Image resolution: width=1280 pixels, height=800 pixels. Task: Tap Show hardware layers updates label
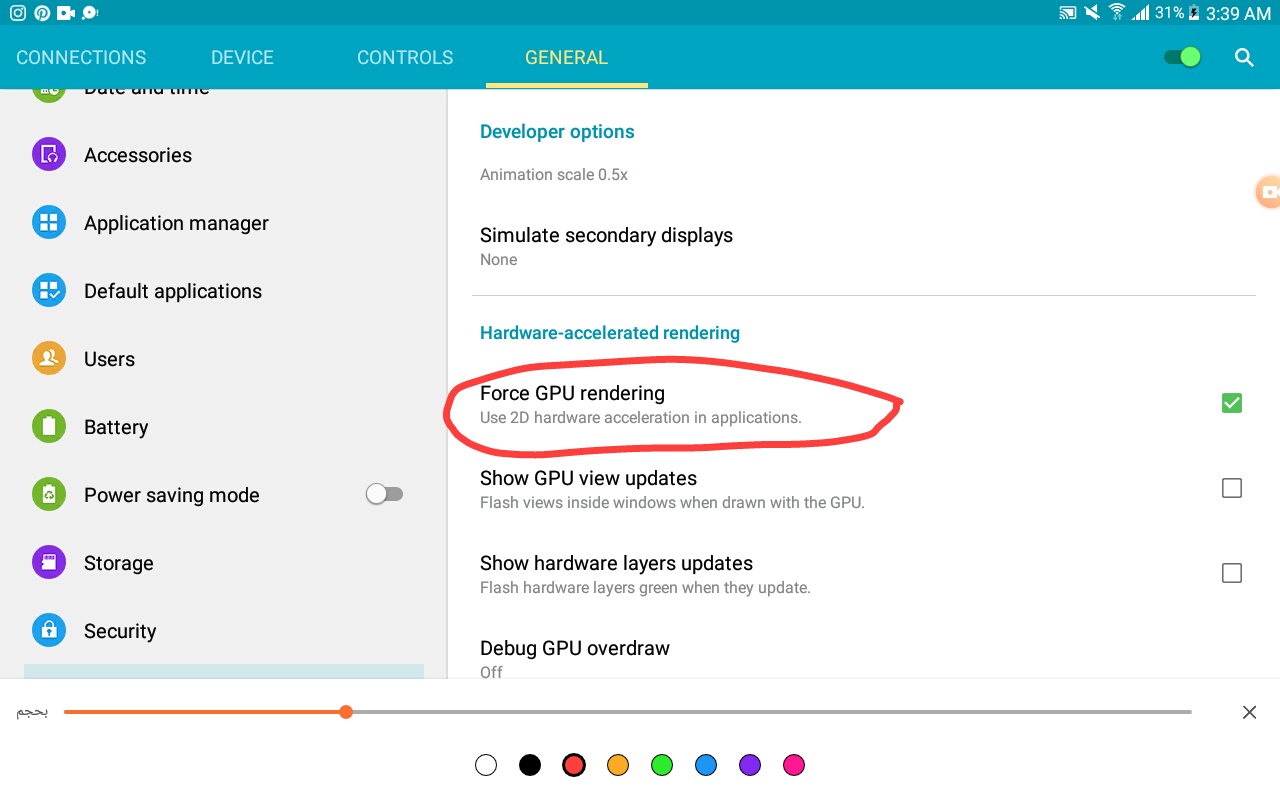616,563
